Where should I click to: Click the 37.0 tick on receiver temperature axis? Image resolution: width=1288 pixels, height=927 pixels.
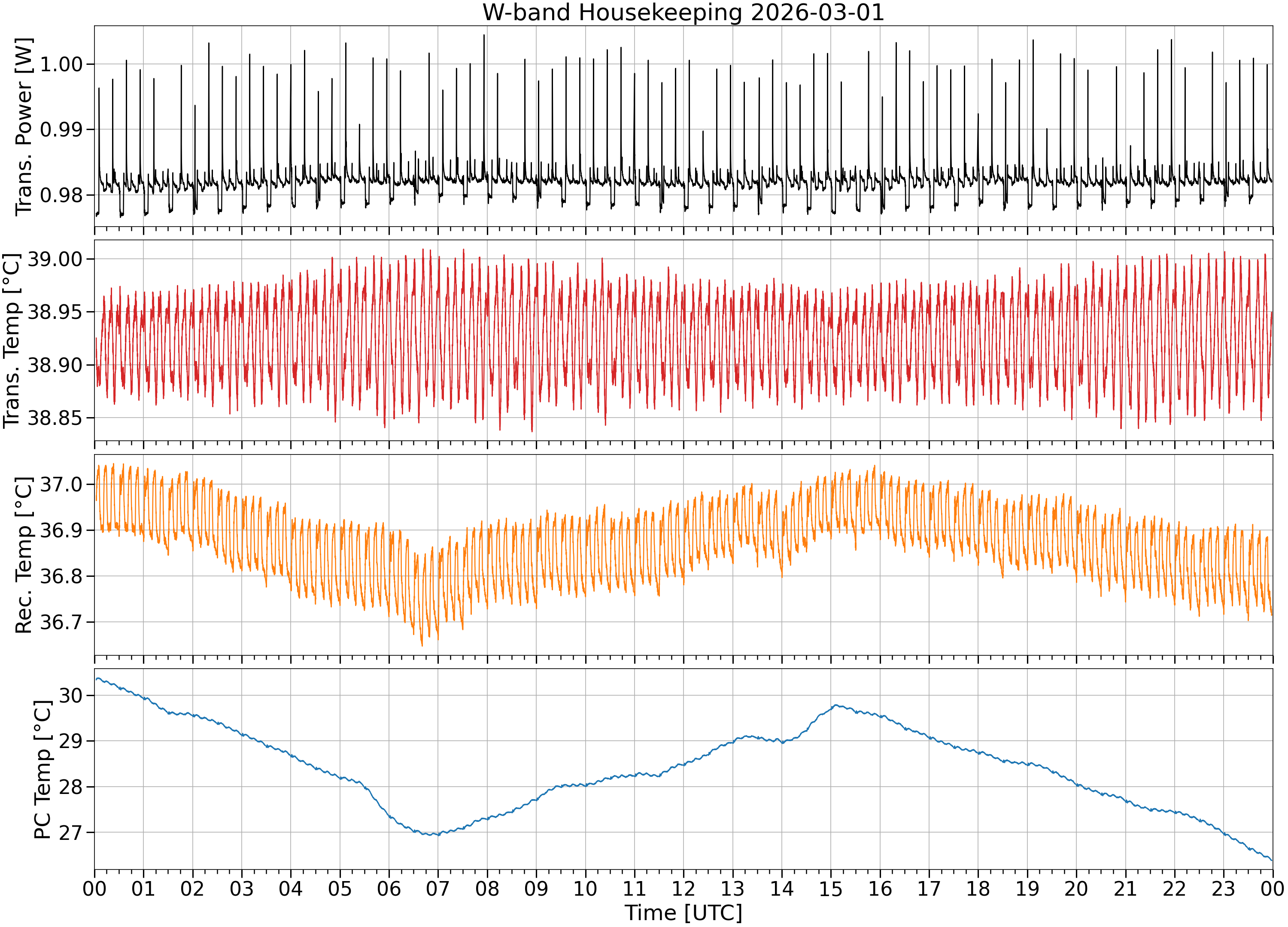(61, 485)
